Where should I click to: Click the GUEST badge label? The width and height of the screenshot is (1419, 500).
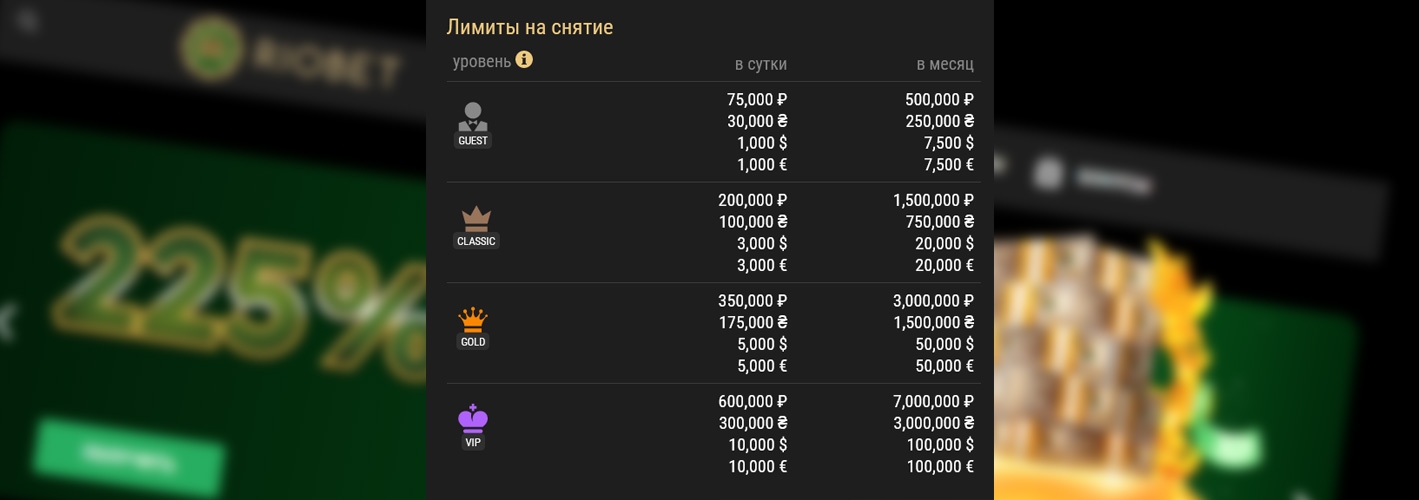[x=473, y=141]
